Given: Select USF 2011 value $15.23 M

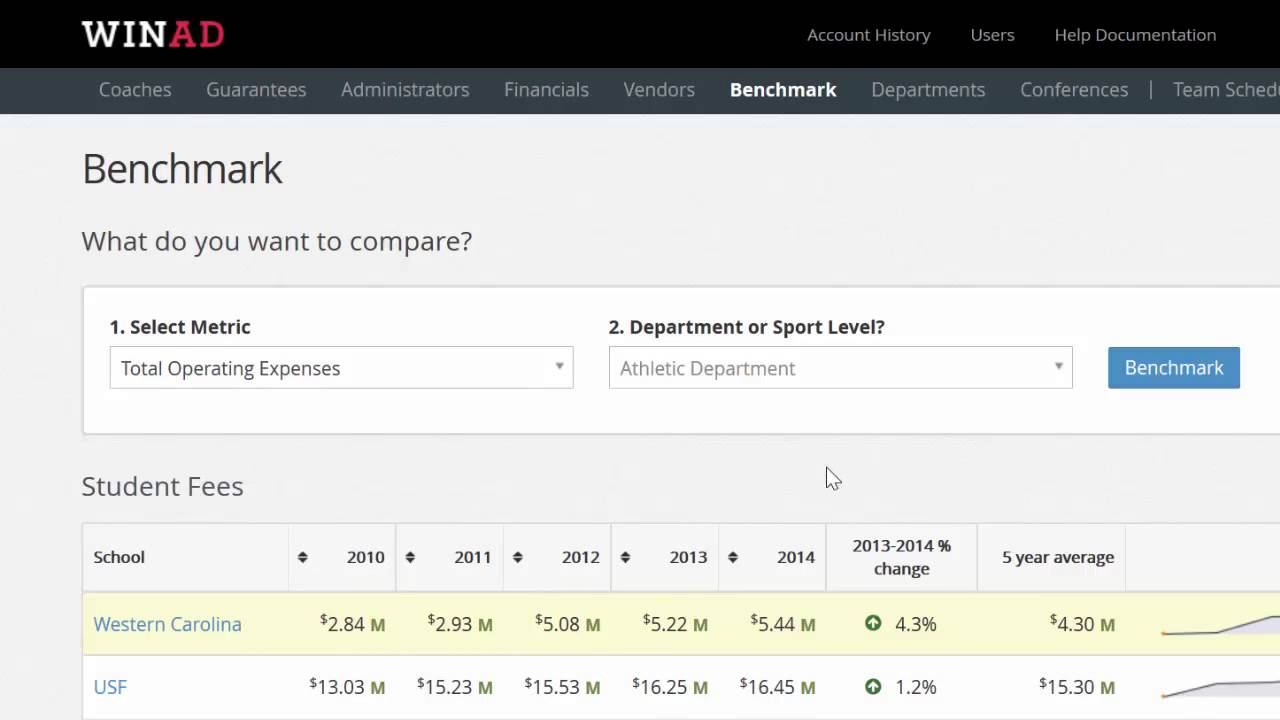Looking at the screenshot, I should (455, 687).
